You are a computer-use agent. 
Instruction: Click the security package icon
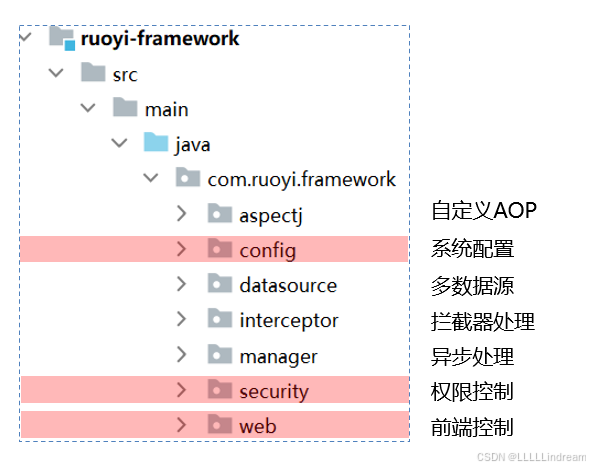coord(219,389)
